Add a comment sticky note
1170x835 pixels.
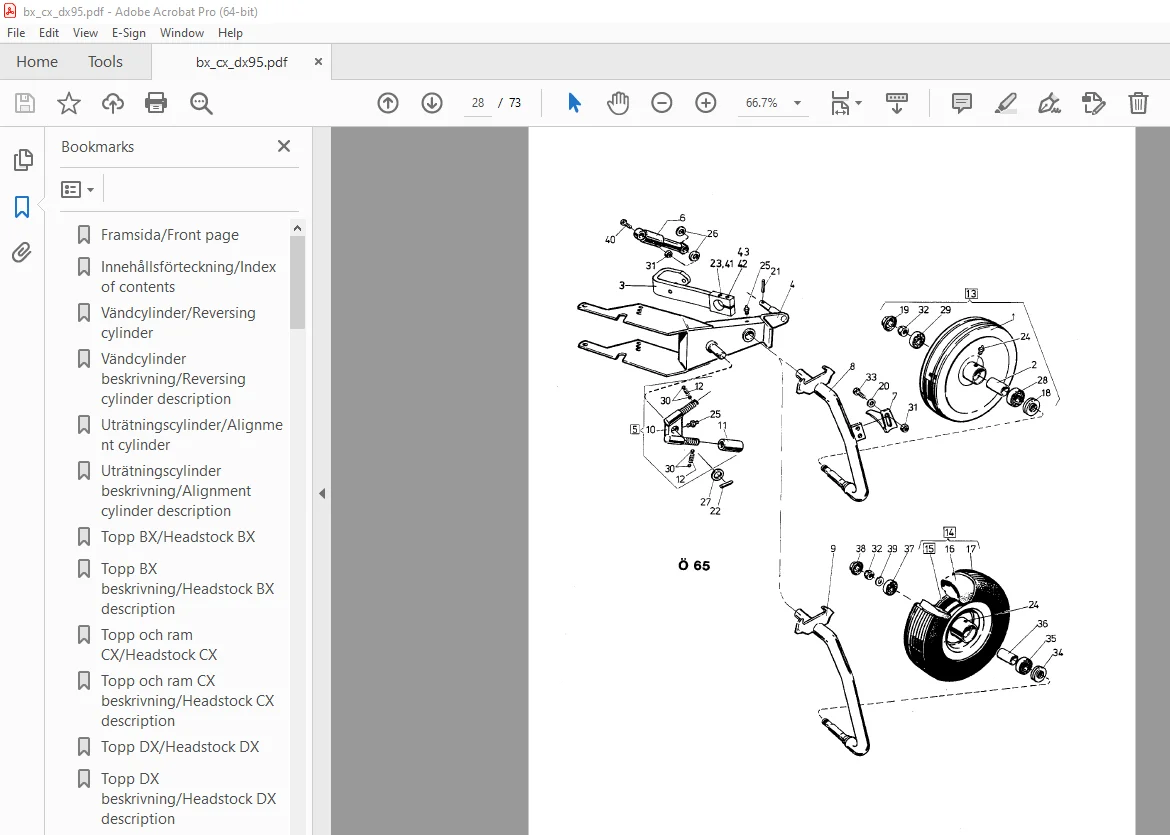click(x=962, y=103)
